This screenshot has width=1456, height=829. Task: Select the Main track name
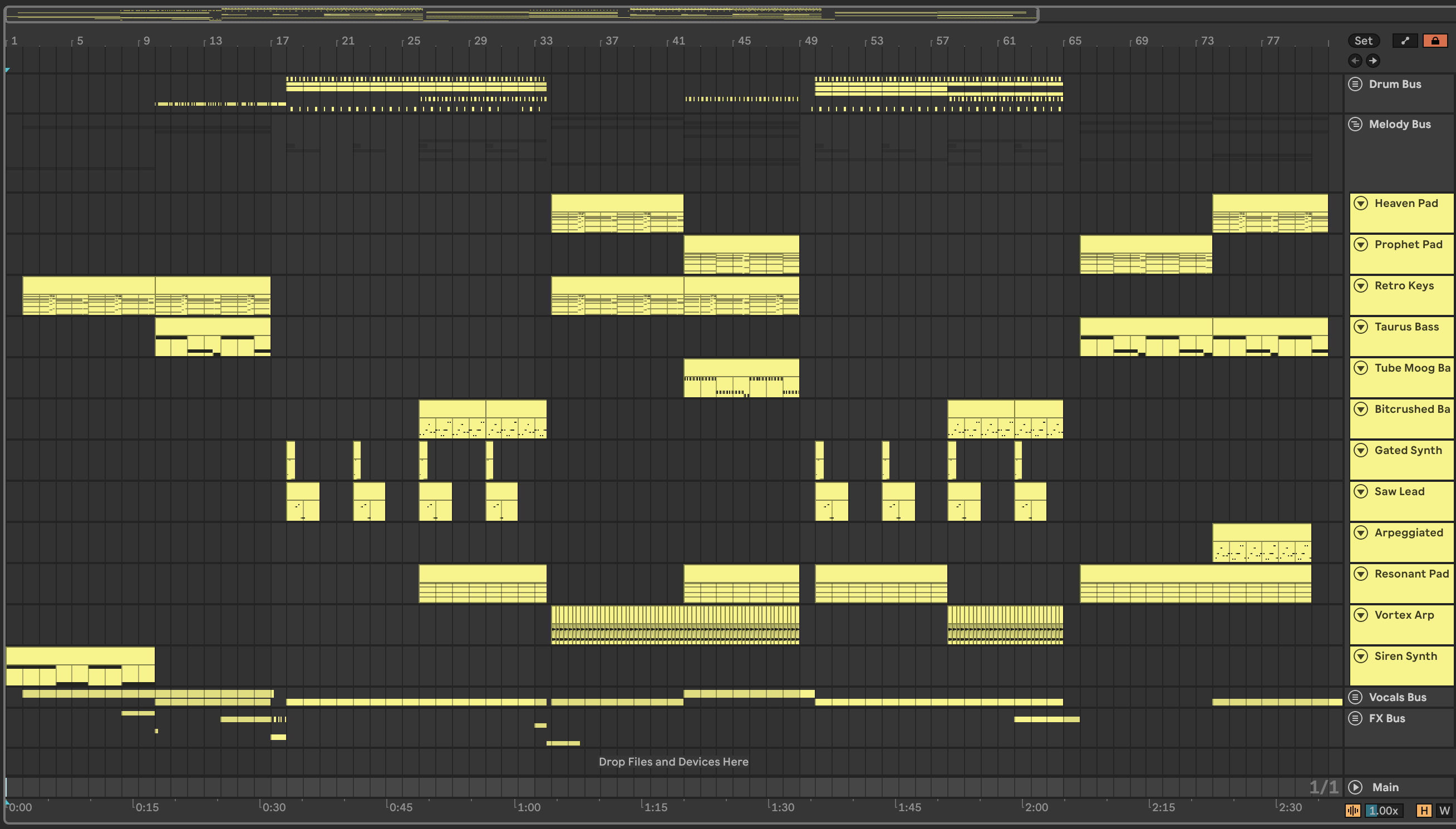pyautogui.click(x=1385, y=787)
